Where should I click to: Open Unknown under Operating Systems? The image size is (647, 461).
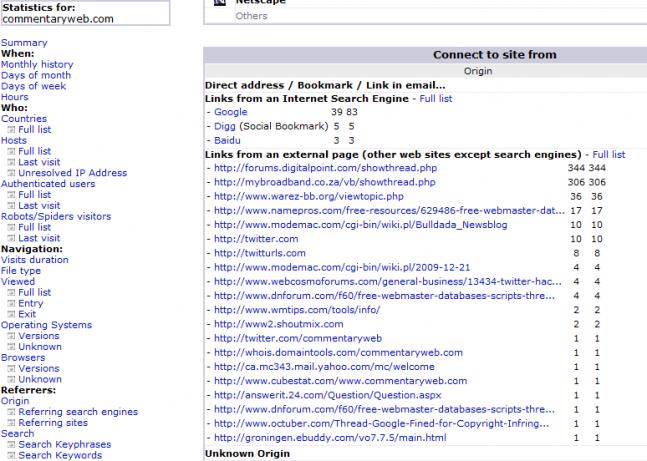coord(40,347)
